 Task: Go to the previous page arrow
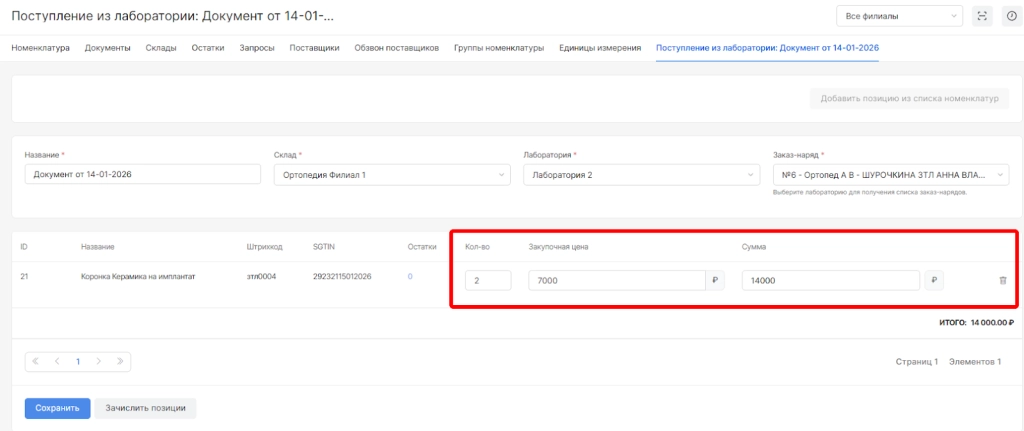57,361
